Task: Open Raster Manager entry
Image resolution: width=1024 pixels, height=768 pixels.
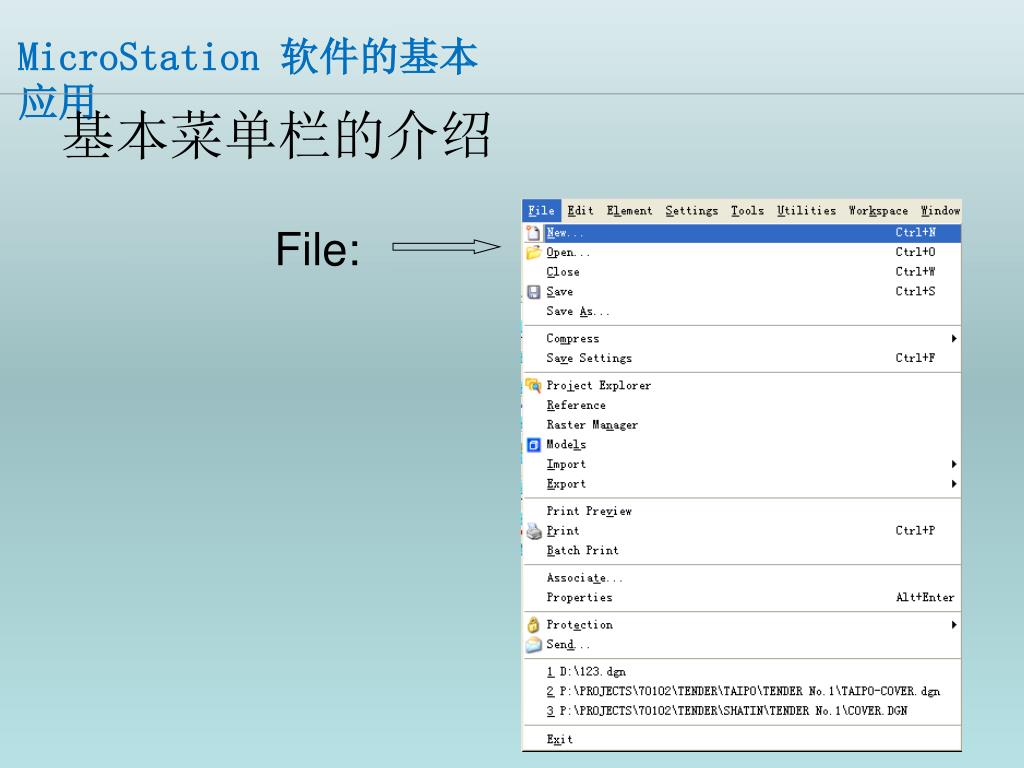Action: pyautogui.click(x=742, y=424)
